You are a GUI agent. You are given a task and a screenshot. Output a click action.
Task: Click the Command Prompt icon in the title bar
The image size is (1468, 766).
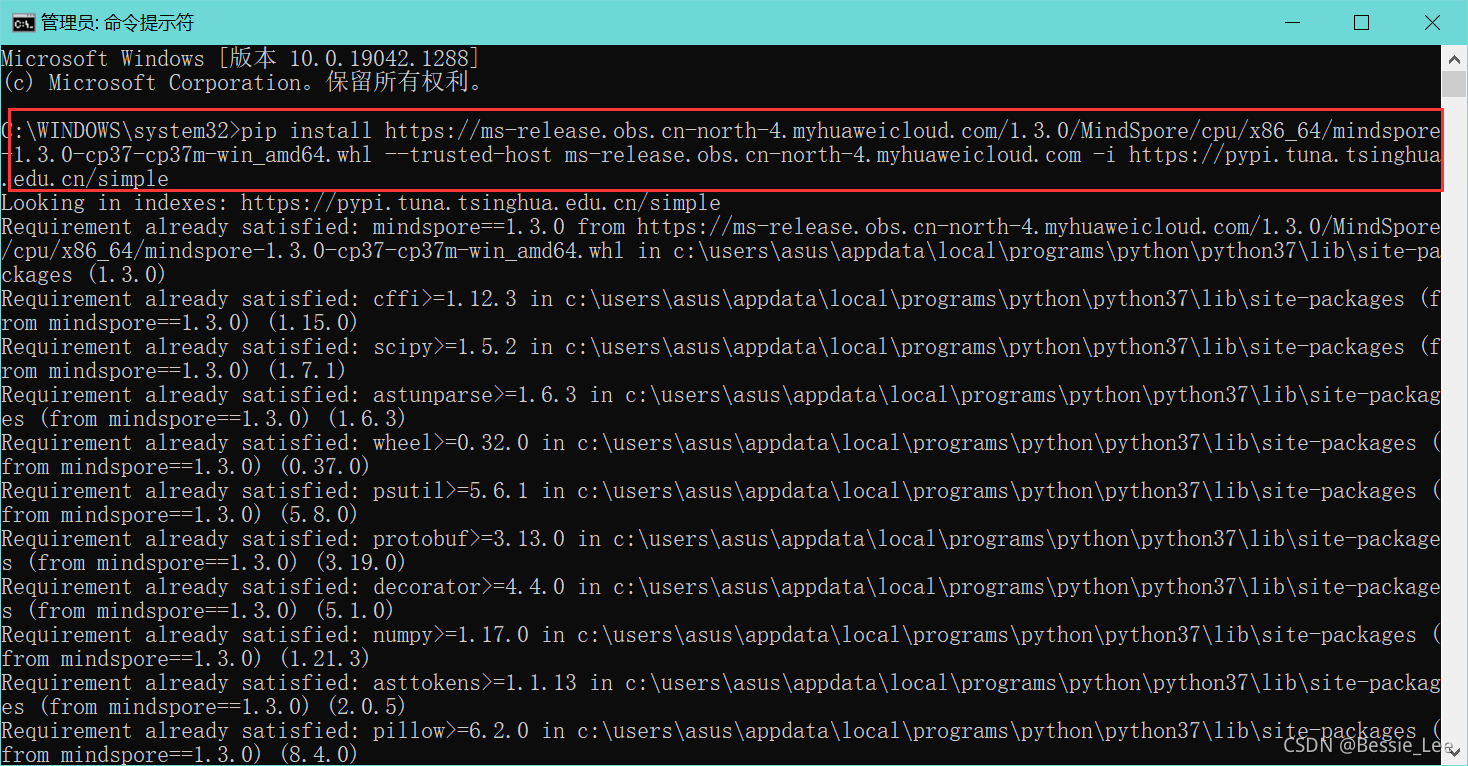(24, 22)
